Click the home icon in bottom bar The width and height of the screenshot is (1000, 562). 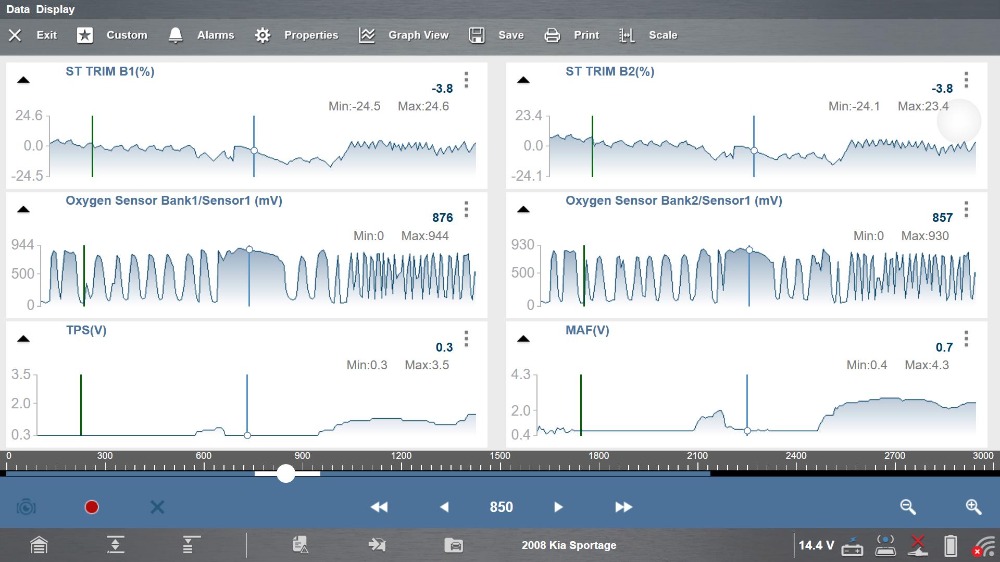(38, 545)
